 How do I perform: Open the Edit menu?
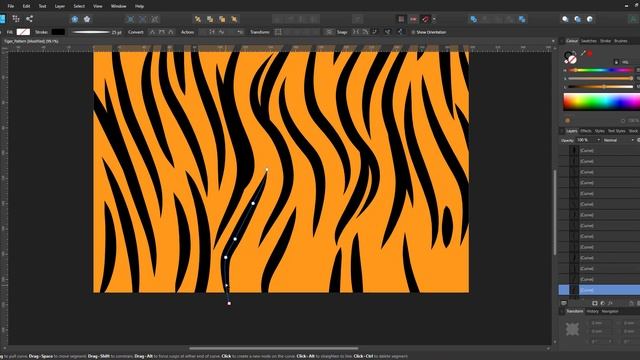pyautogui.click(x=27, y=6)
